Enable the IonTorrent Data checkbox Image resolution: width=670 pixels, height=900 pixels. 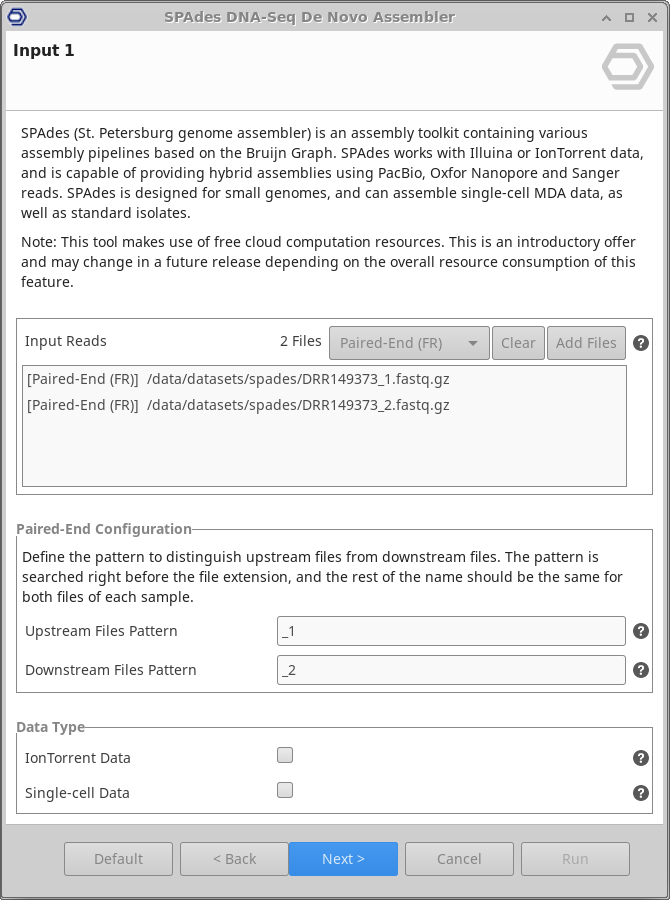tap(285, 755)
